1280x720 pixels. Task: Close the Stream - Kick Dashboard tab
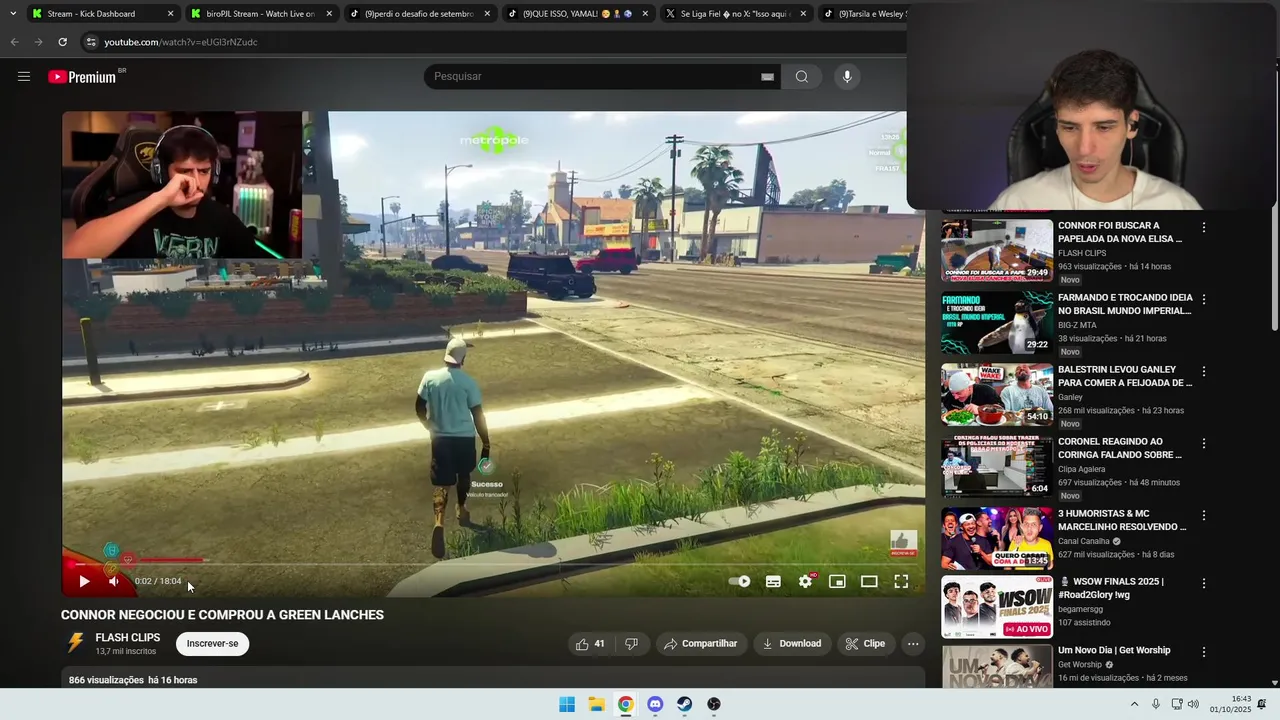coord(170,14)
